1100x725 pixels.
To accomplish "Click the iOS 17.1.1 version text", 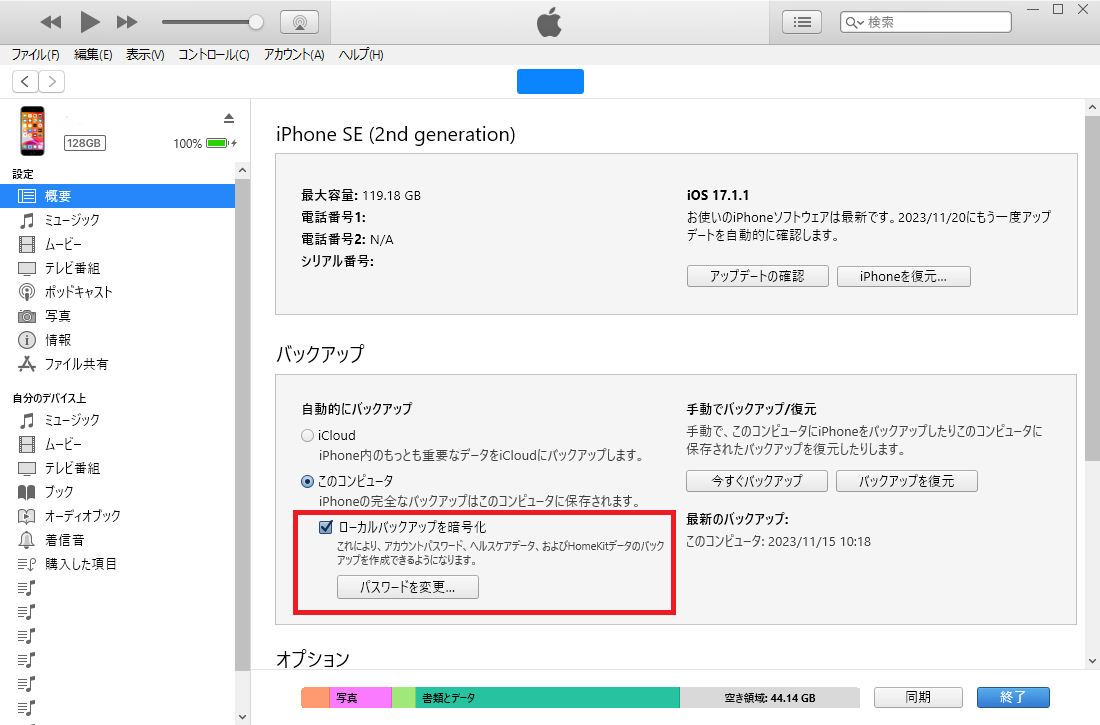I will (x=718, y=195).
